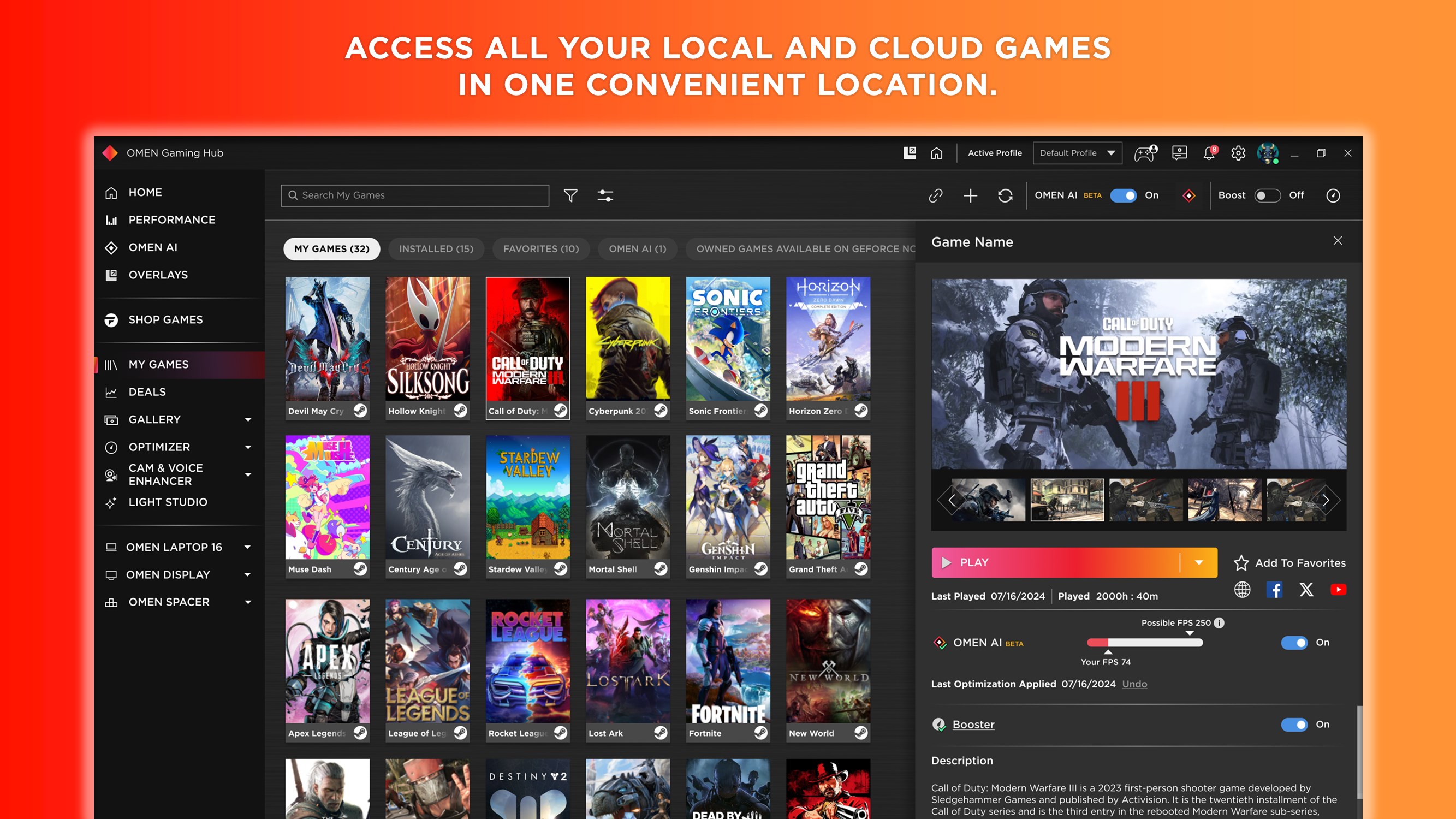Click the plus icon to add a game

click(971, 195)
